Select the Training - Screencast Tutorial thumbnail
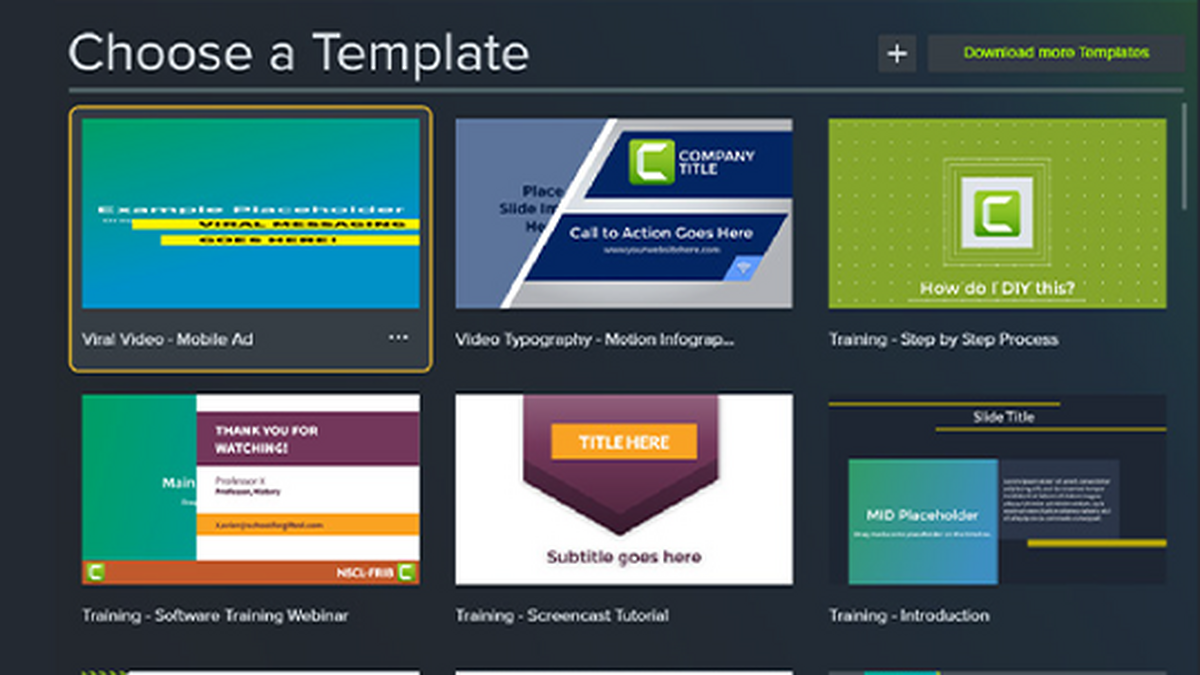This screenshot has height=675, width=1200. (x=624, y=489)
